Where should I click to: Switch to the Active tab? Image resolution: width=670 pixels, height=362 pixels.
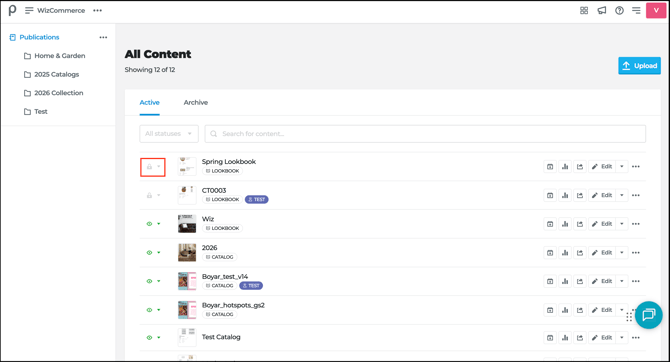pyautogui.click(x=150, y=103)
